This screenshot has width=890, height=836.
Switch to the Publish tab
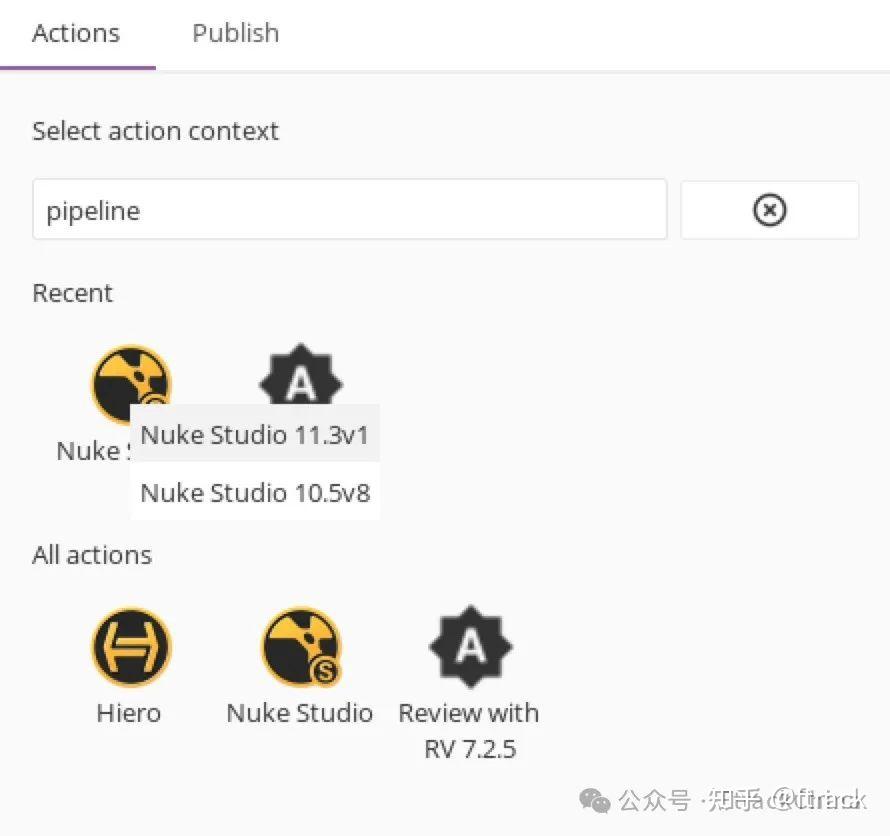coord(235,33)
